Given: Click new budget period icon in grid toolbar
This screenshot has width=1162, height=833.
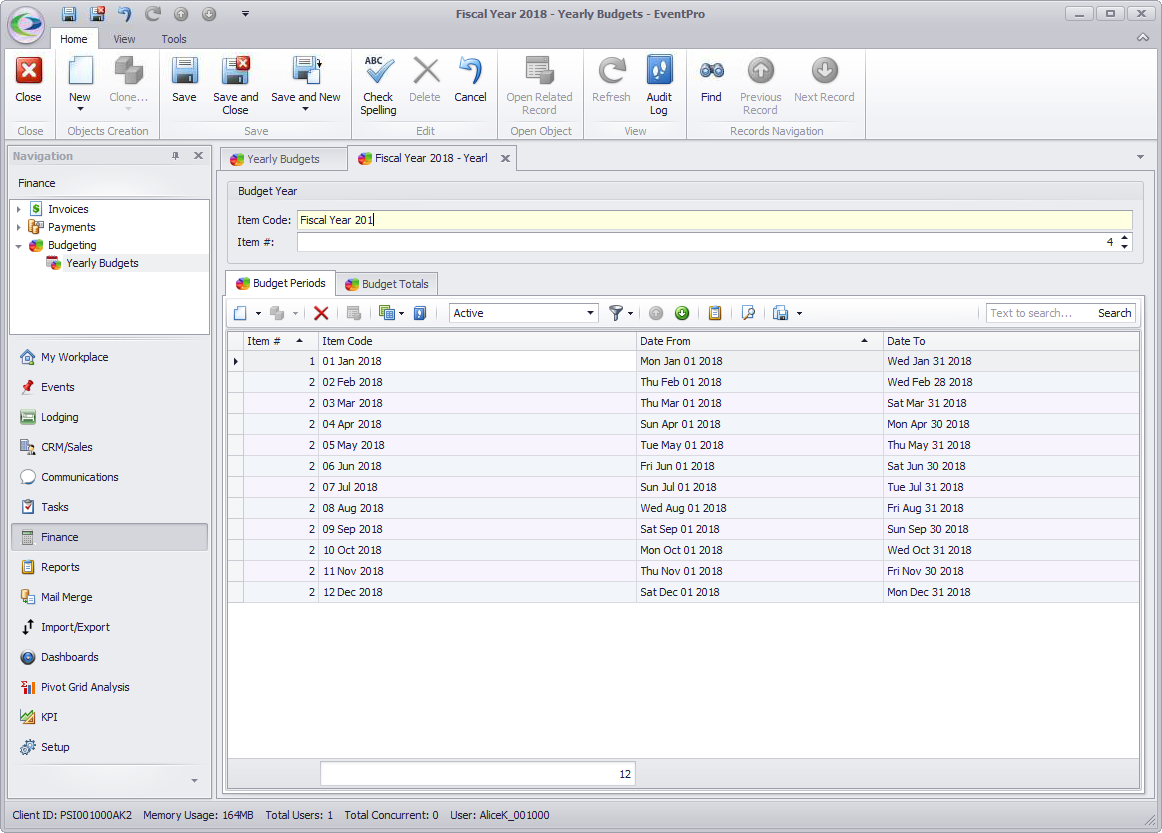Looking at the screenshot, I should coord(240,313).
